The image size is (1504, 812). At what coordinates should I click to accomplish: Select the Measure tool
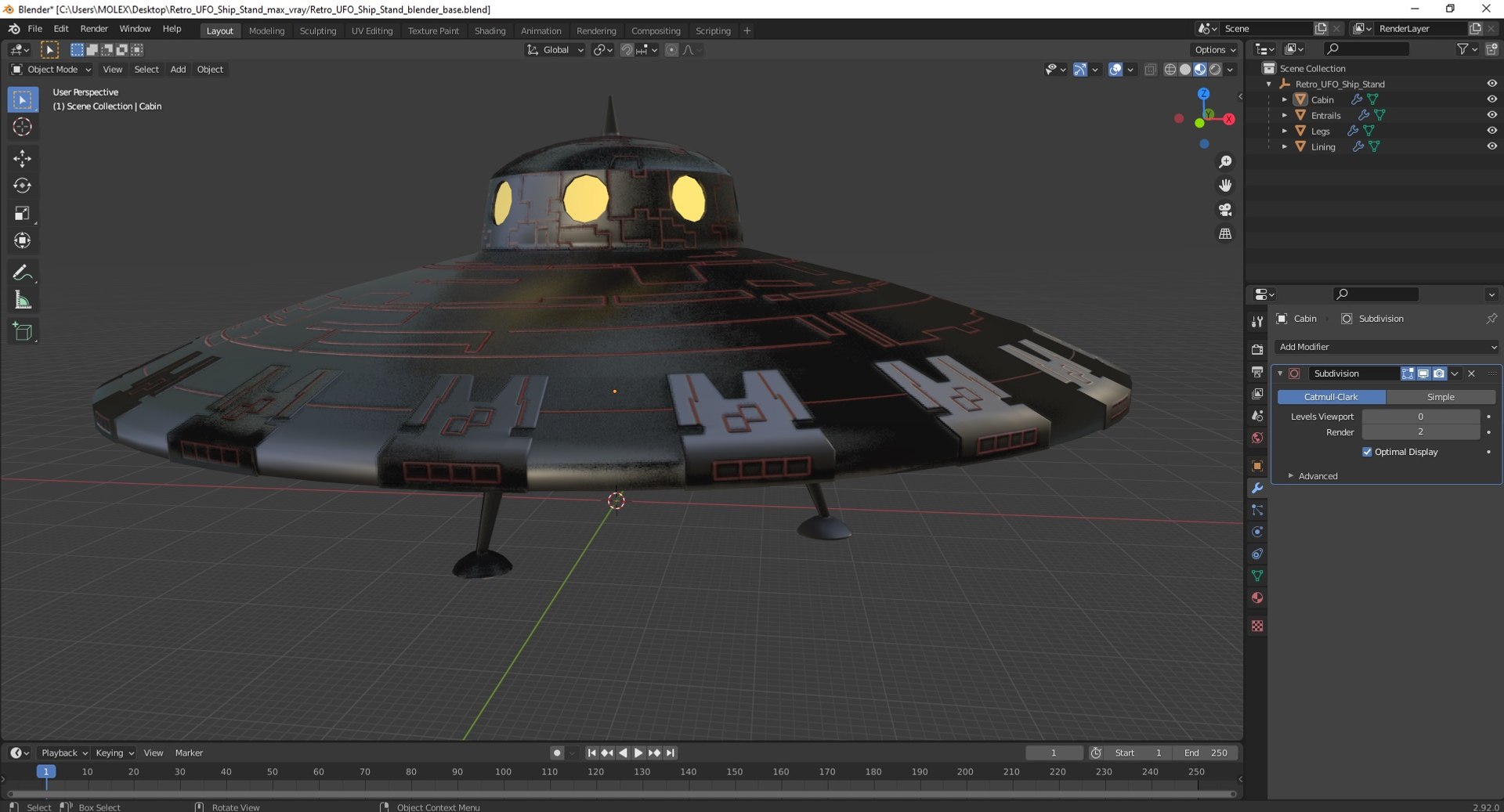pos(22,300)
